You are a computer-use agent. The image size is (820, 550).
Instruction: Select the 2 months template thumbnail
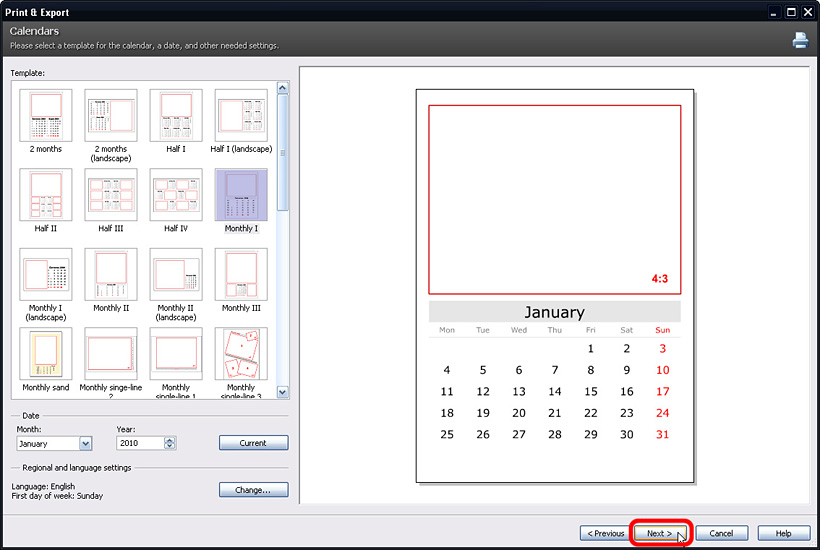[45, 116]
